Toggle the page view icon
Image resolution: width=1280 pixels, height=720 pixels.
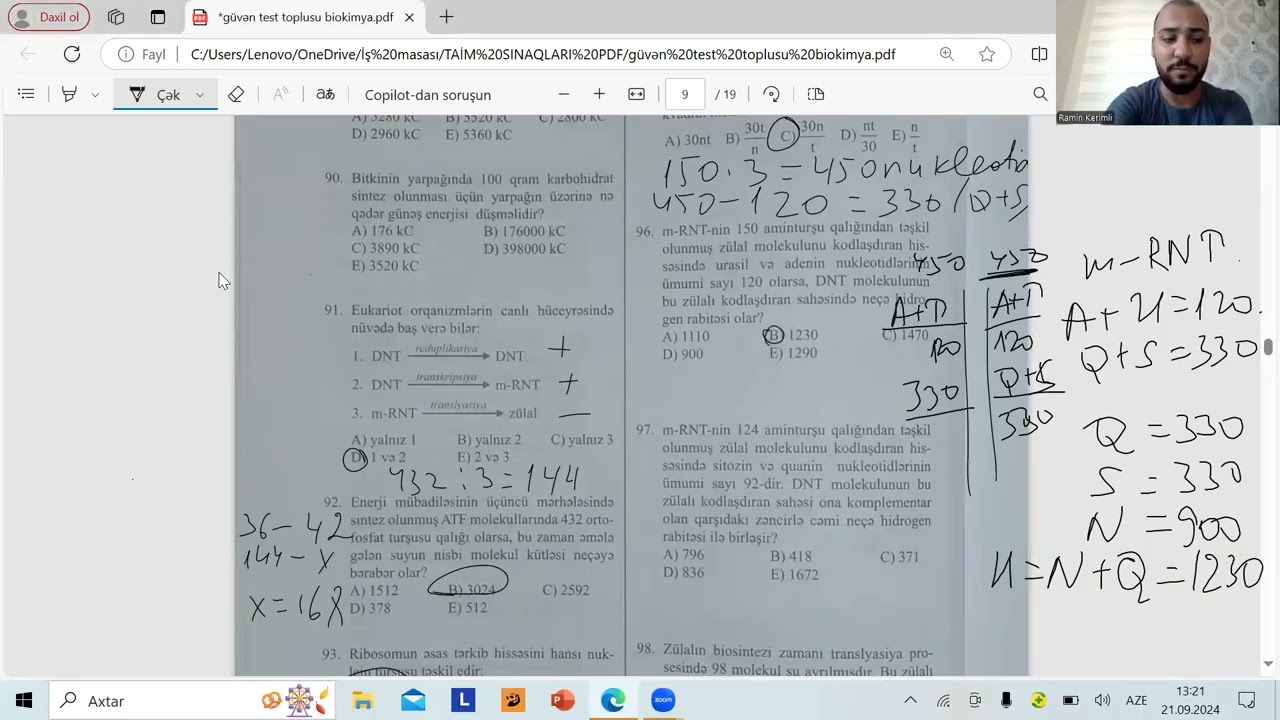click(x=816, y=94)
